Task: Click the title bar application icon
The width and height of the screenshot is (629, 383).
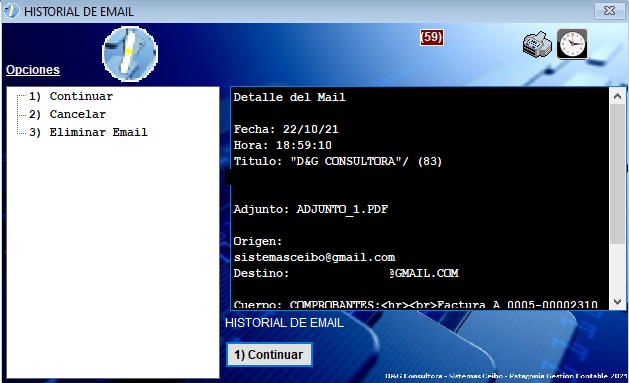Action: coord(11,11)
